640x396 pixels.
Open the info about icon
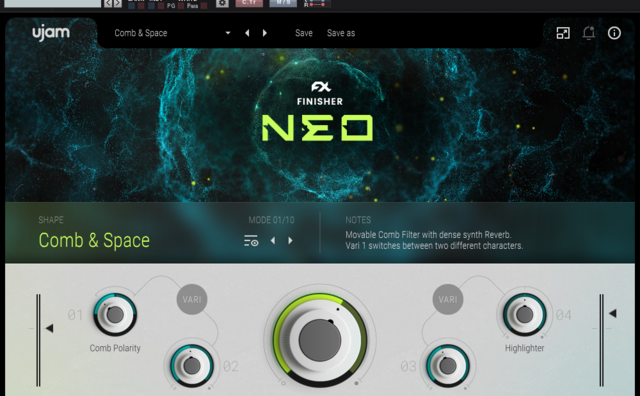coord(614,33)
